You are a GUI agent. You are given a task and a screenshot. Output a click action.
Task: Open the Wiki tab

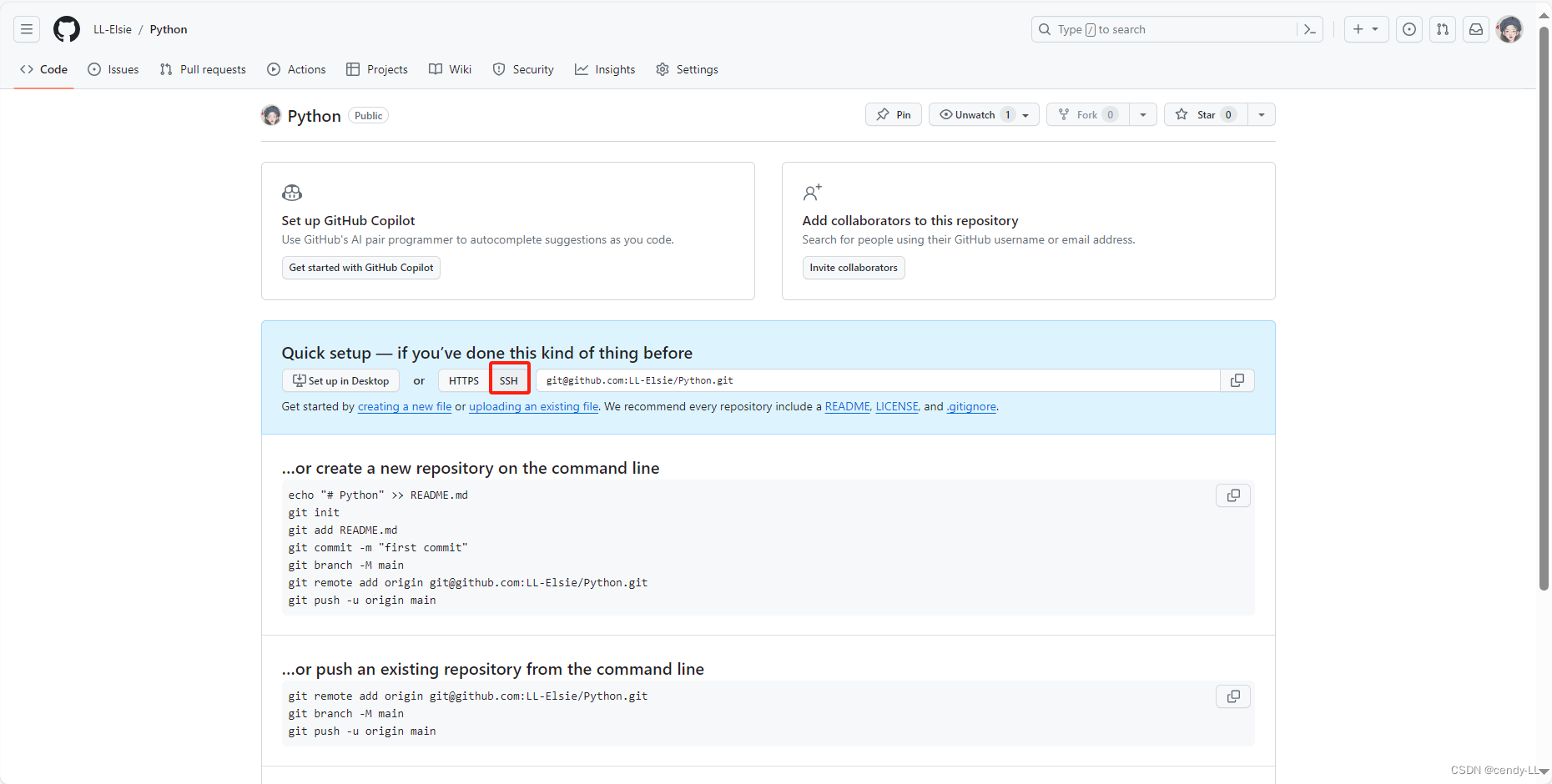451,69
